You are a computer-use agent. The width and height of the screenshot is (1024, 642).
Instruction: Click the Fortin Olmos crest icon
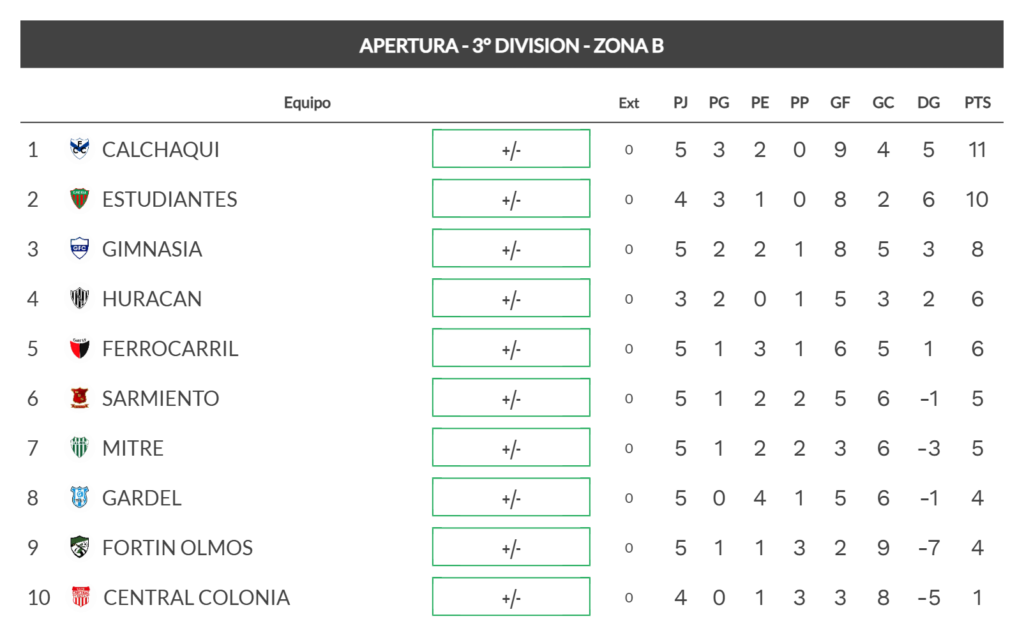coord(79,547)
